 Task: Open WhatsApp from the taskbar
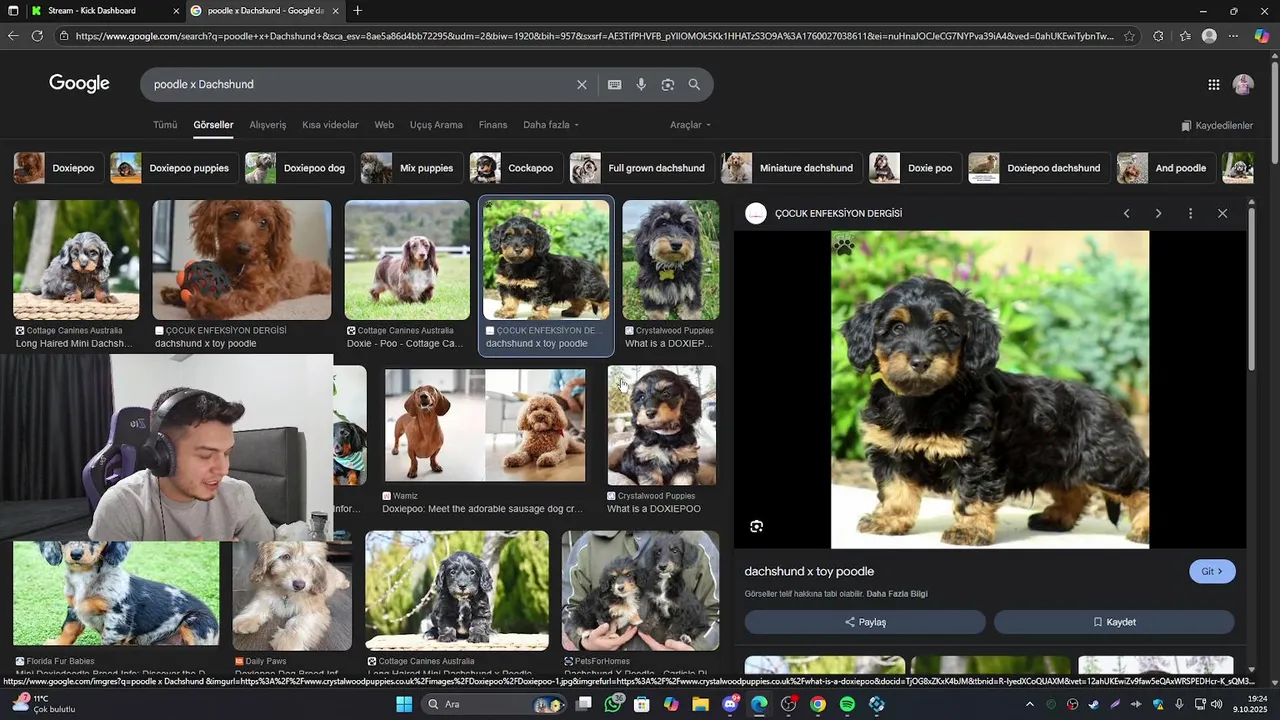click(614, 704)
